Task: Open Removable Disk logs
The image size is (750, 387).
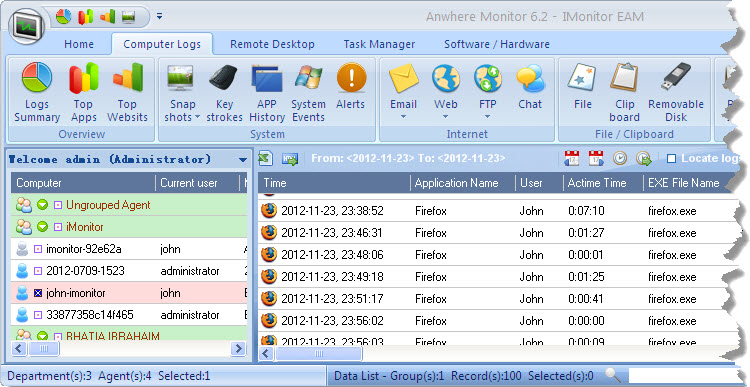Action: coord(676,92)
